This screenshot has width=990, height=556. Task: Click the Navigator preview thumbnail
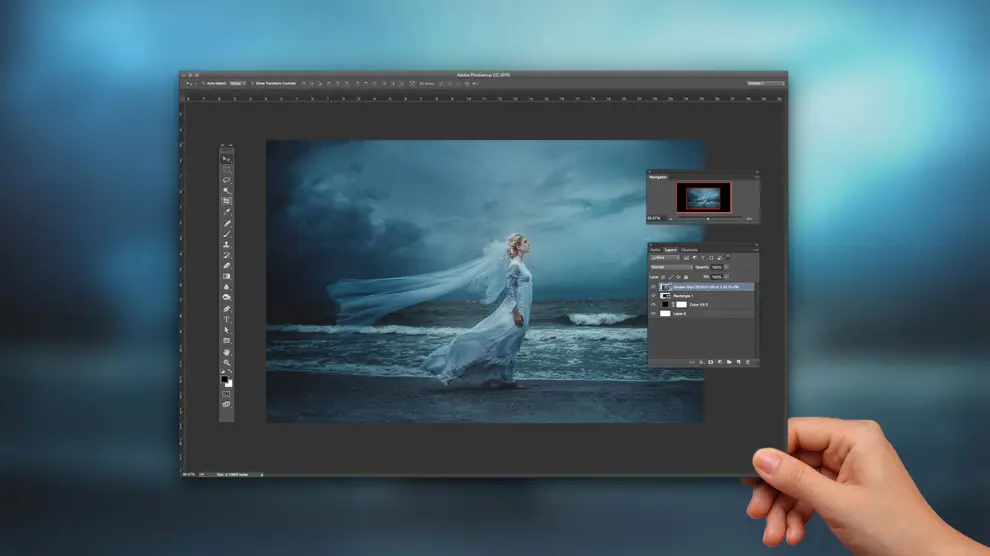(703, 196)
